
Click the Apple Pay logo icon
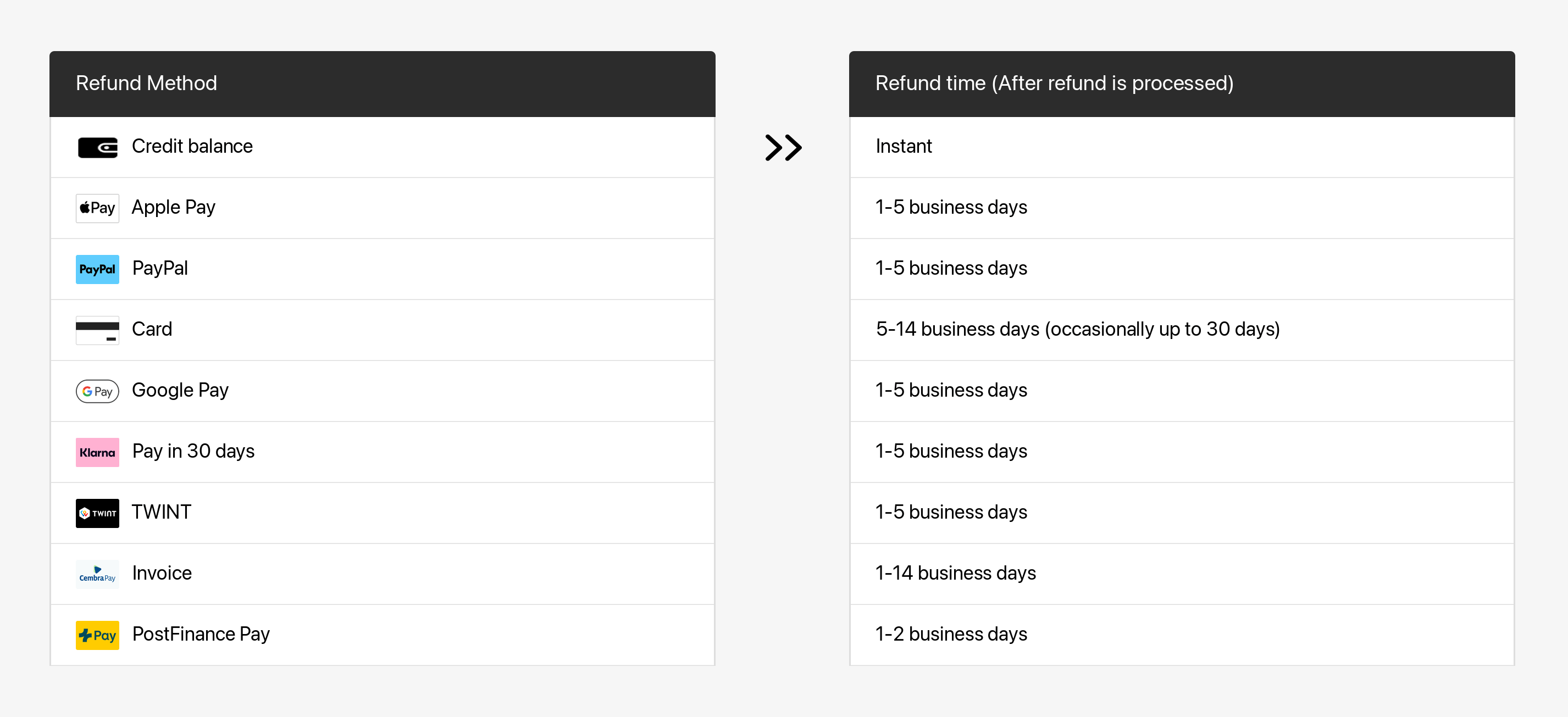97,208
